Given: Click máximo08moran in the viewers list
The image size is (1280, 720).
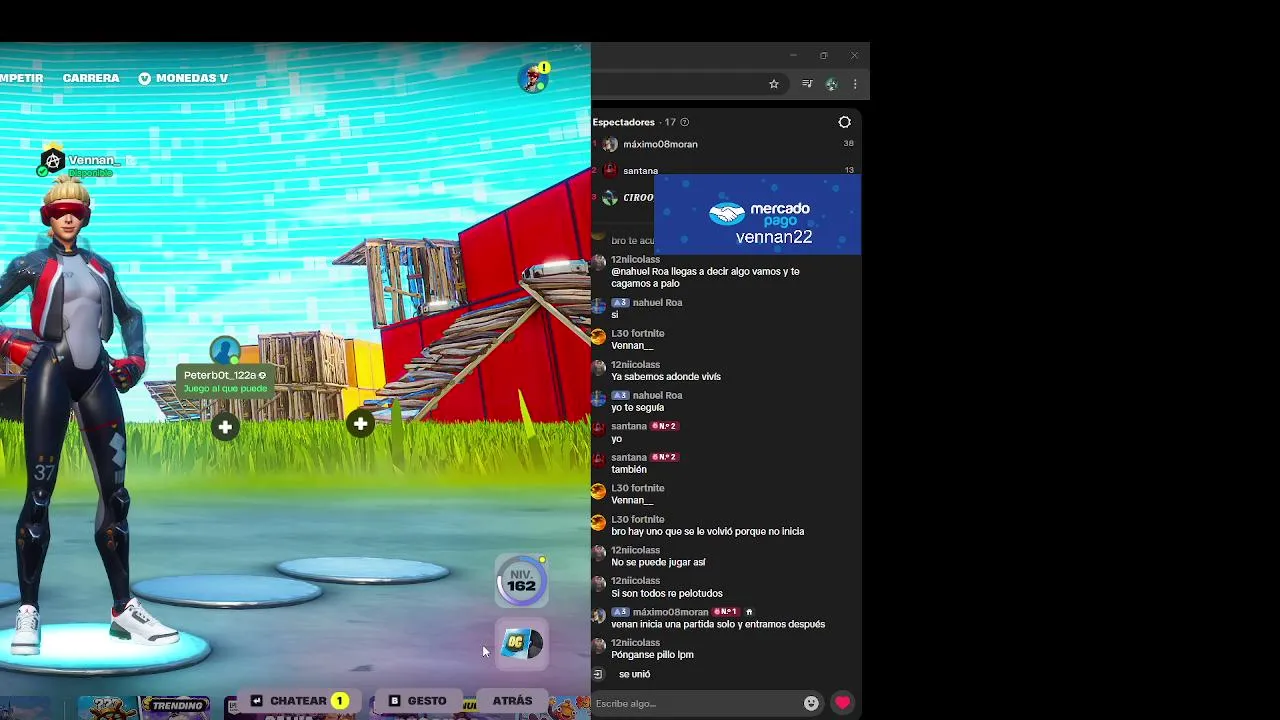Looking at the screenshot, I should pyautogui.click(x=660, y=144).
